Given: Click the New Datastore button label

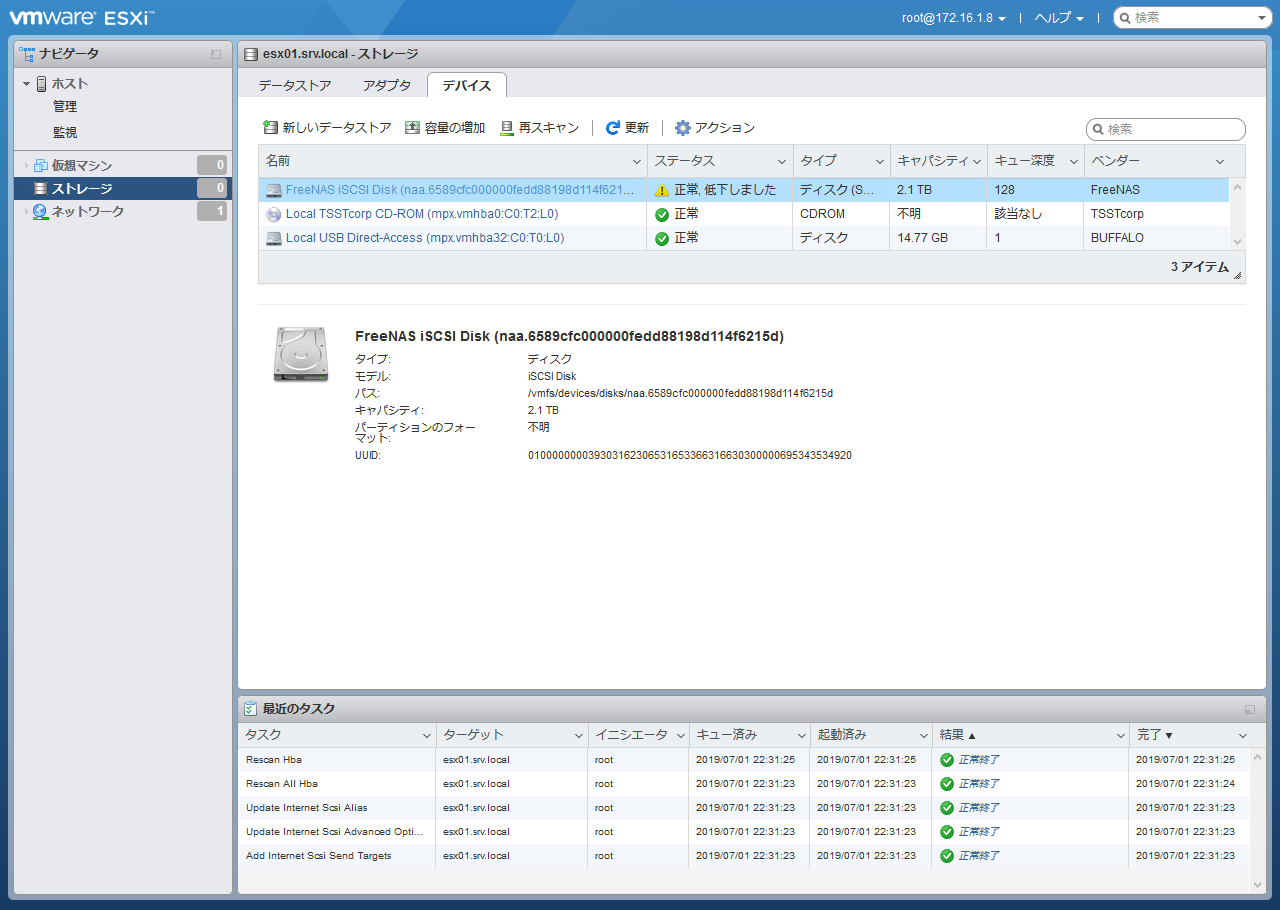Looking at the screenshot, I should click(337, 128).
